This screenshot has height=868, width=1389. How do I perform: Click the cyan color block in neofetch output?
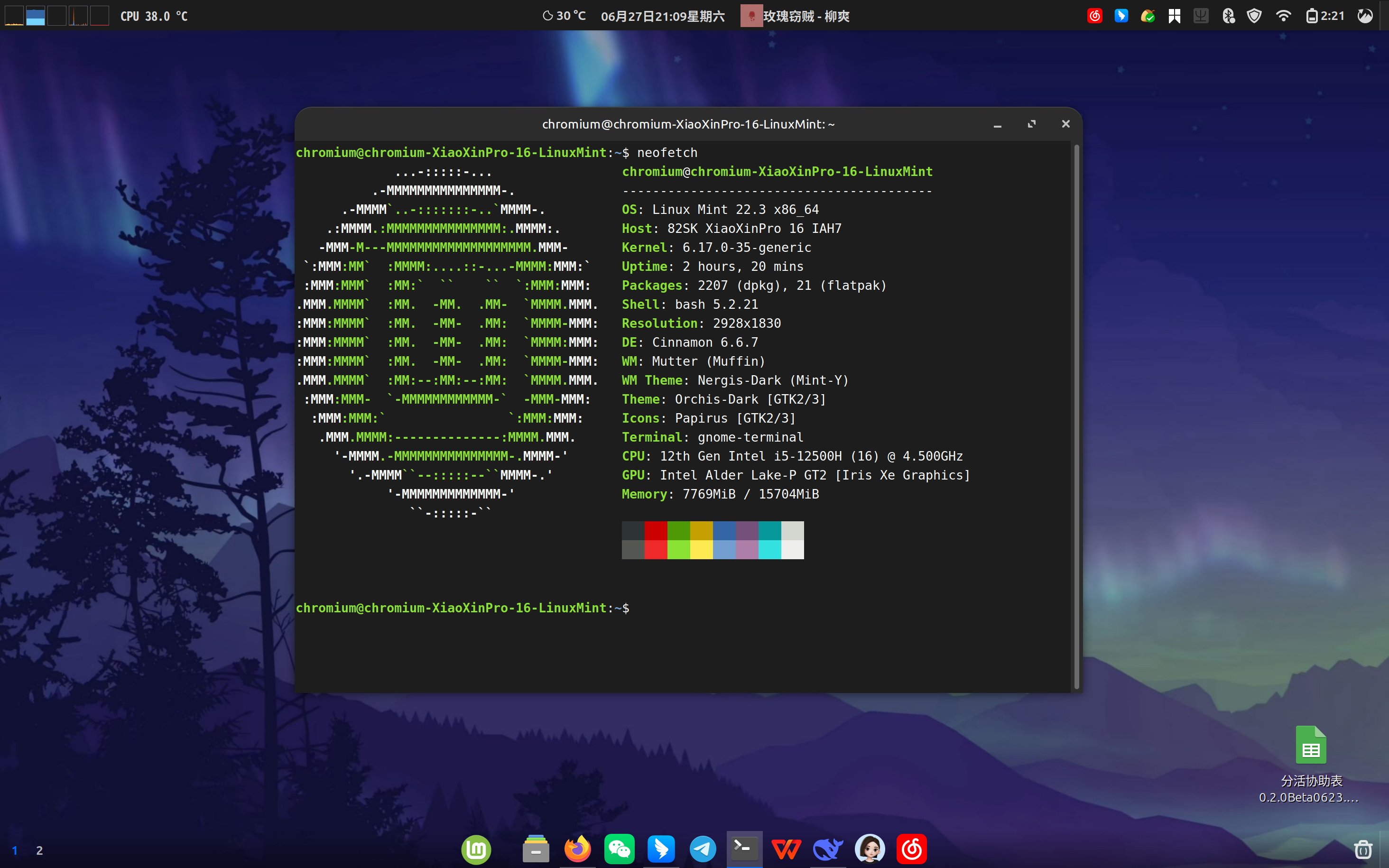[x=769, y=540]
